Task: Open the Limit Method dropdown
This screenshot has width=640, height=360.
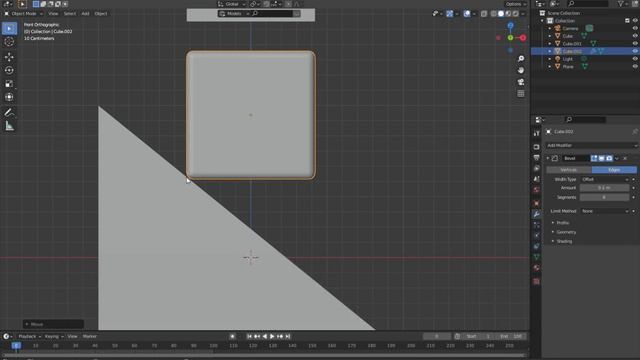Action: 605,211
